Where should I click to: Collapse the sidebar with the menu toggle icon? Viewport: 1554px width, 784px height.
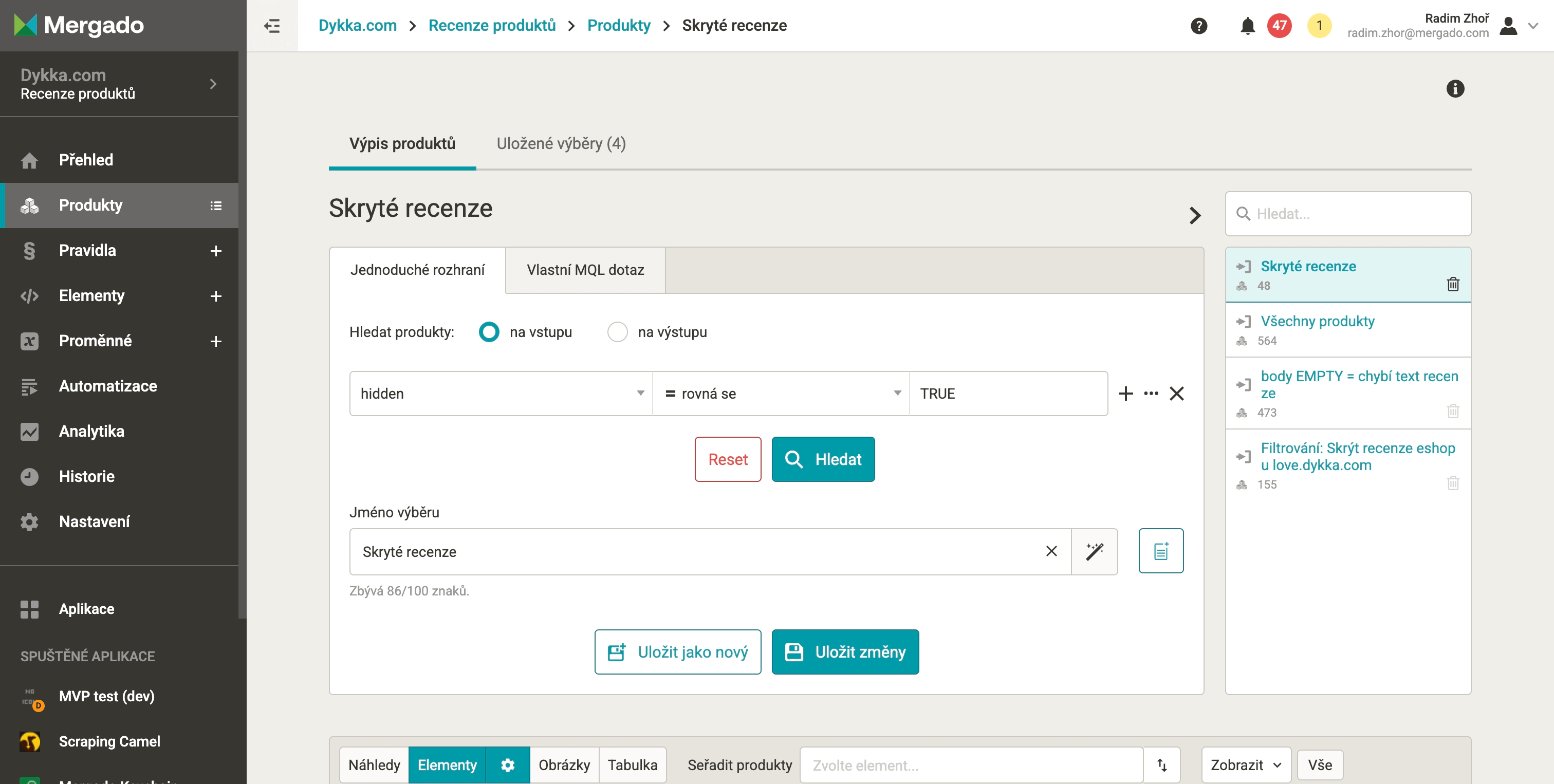272,25
